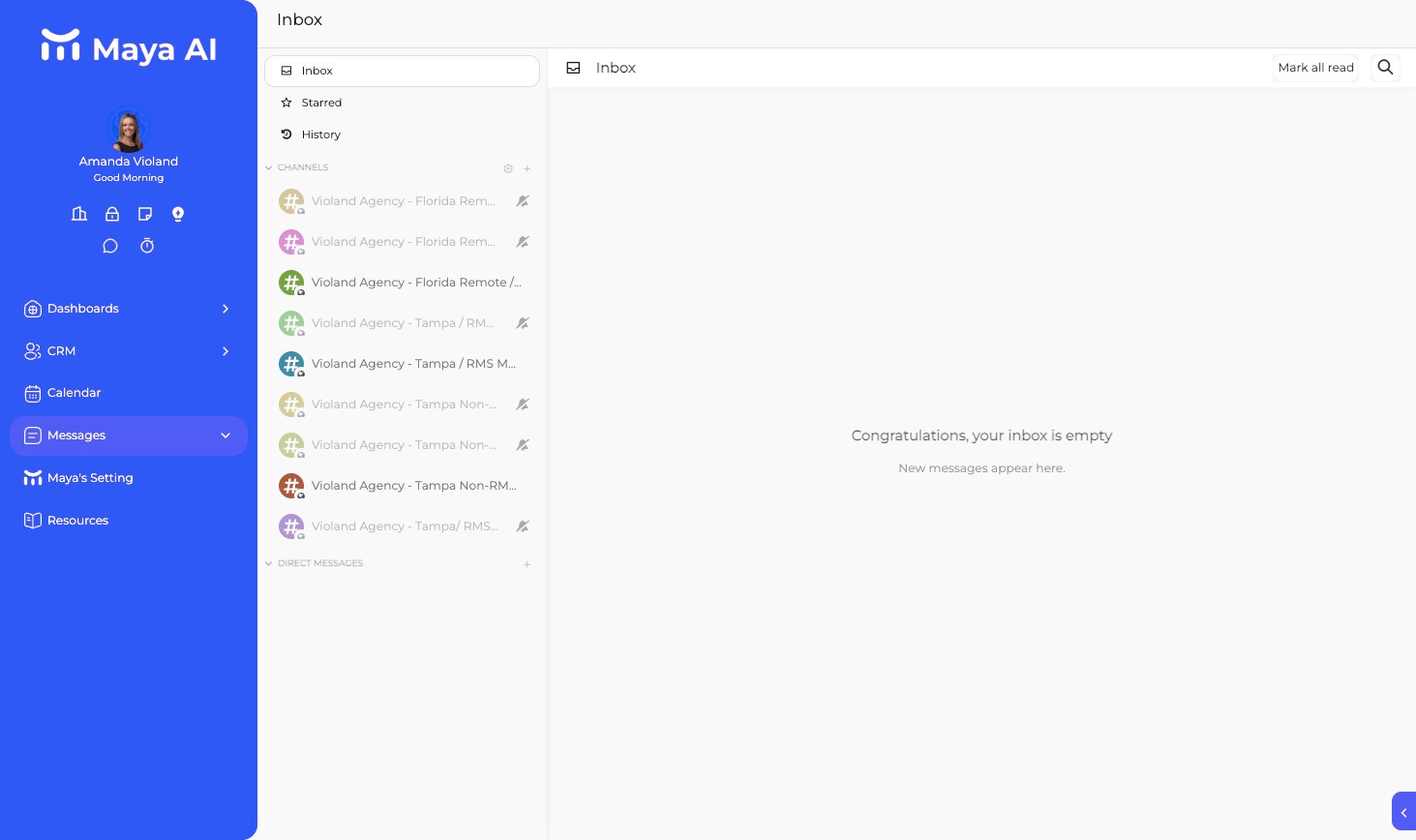This screenshot has width=1416, height=840.
Task: Click the CRM people icon in the sidebar
Action: coord(33,351)
